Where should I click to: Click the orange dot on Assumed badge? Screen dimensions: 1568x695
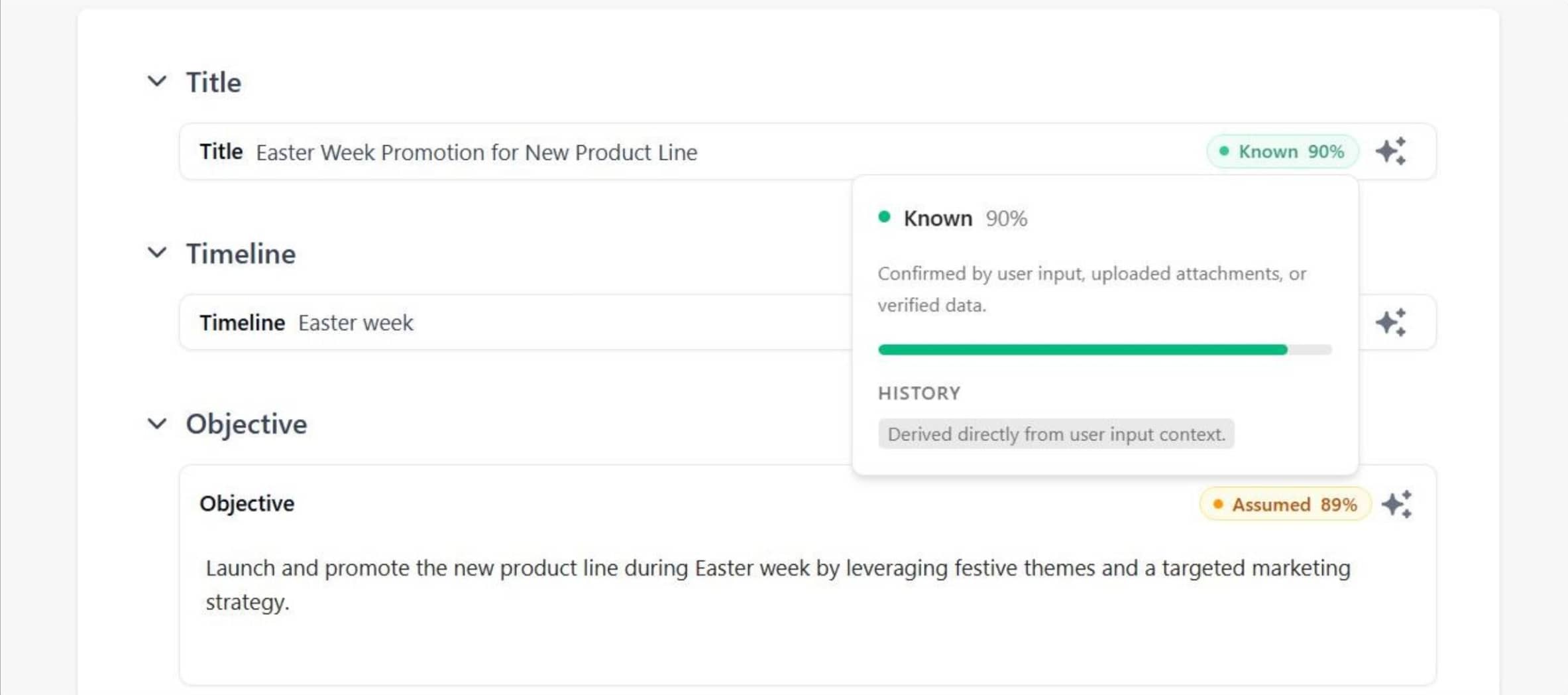(1217, 505)
